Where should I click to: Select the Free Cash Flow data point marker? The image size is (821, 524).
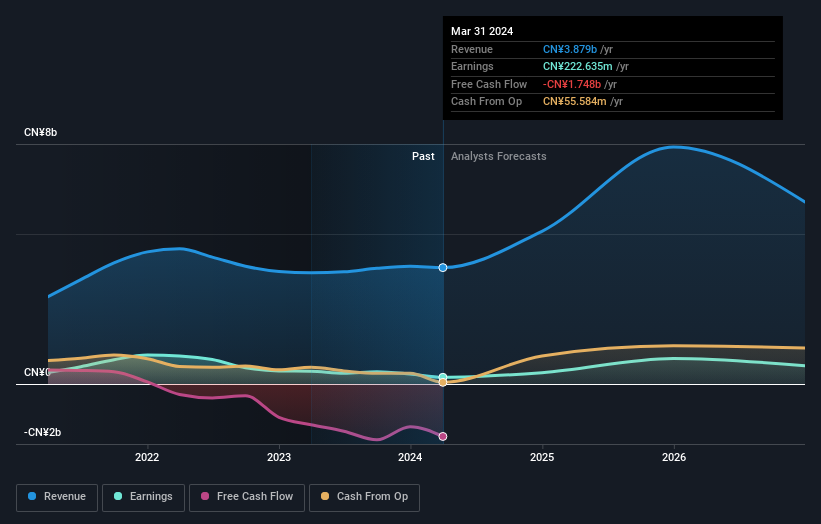[443, 437]
